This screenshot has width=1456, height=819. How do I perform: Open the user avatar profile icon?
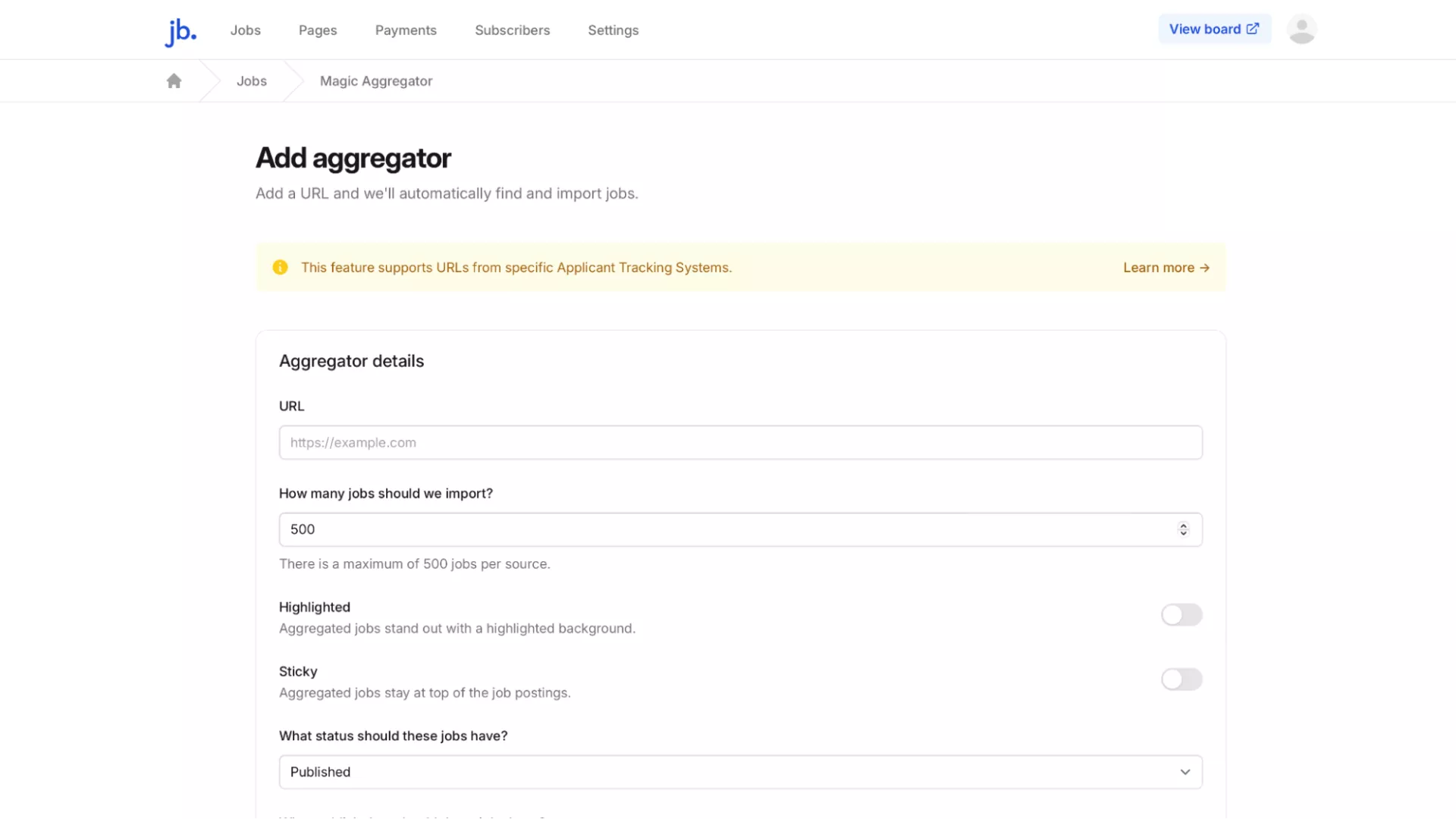click(1301, 30)
